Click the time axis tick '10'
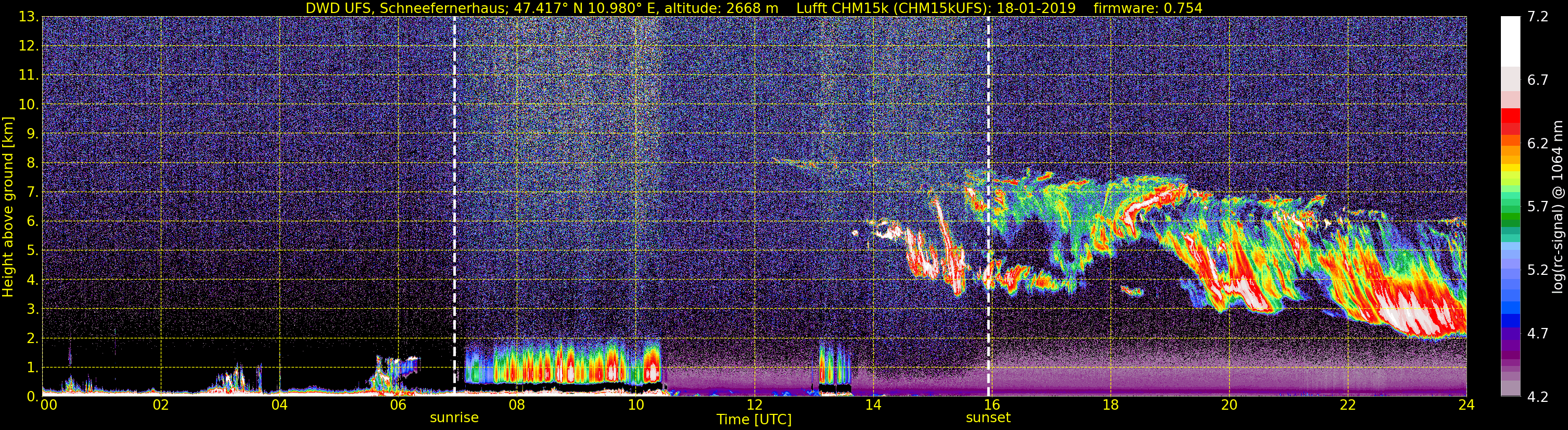Viewport: 1568px width, 430px height. click(x=635, y=406)
